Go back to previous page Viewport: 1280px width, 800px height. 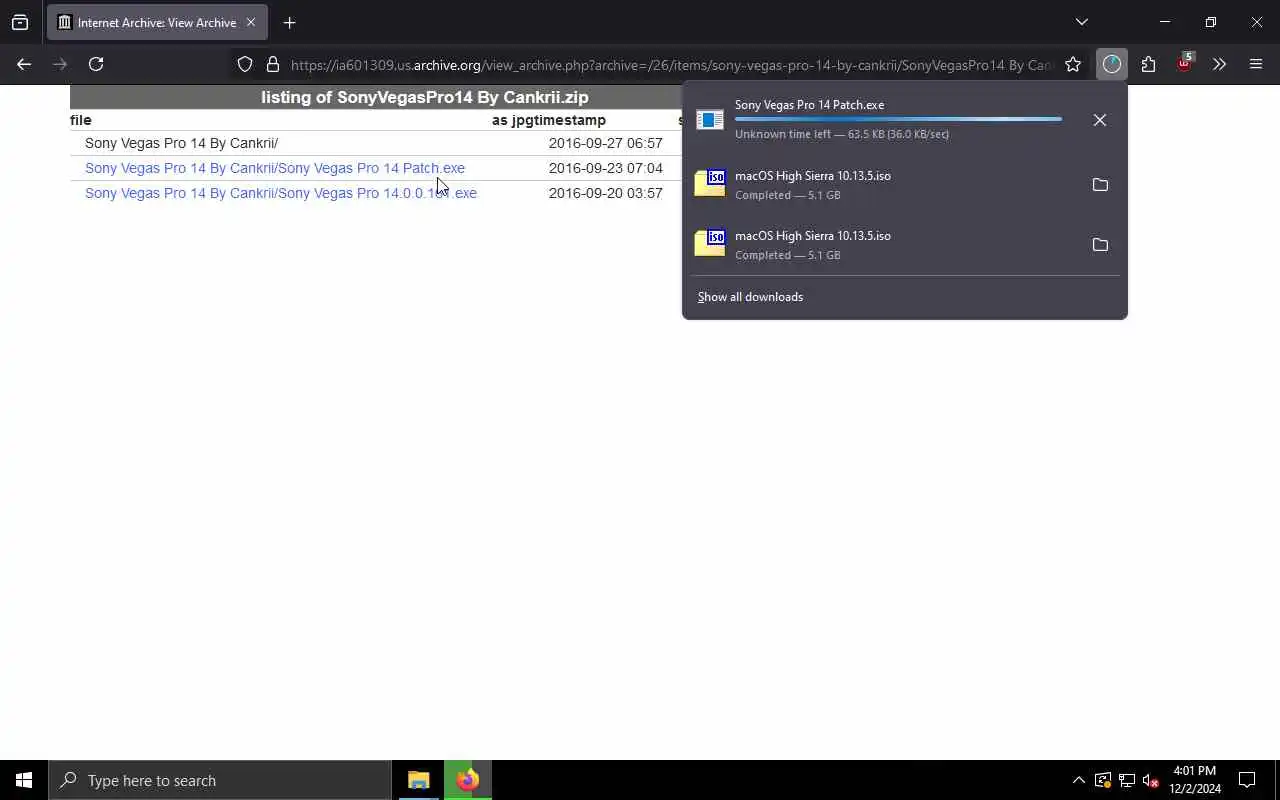(x=24, y=64)
